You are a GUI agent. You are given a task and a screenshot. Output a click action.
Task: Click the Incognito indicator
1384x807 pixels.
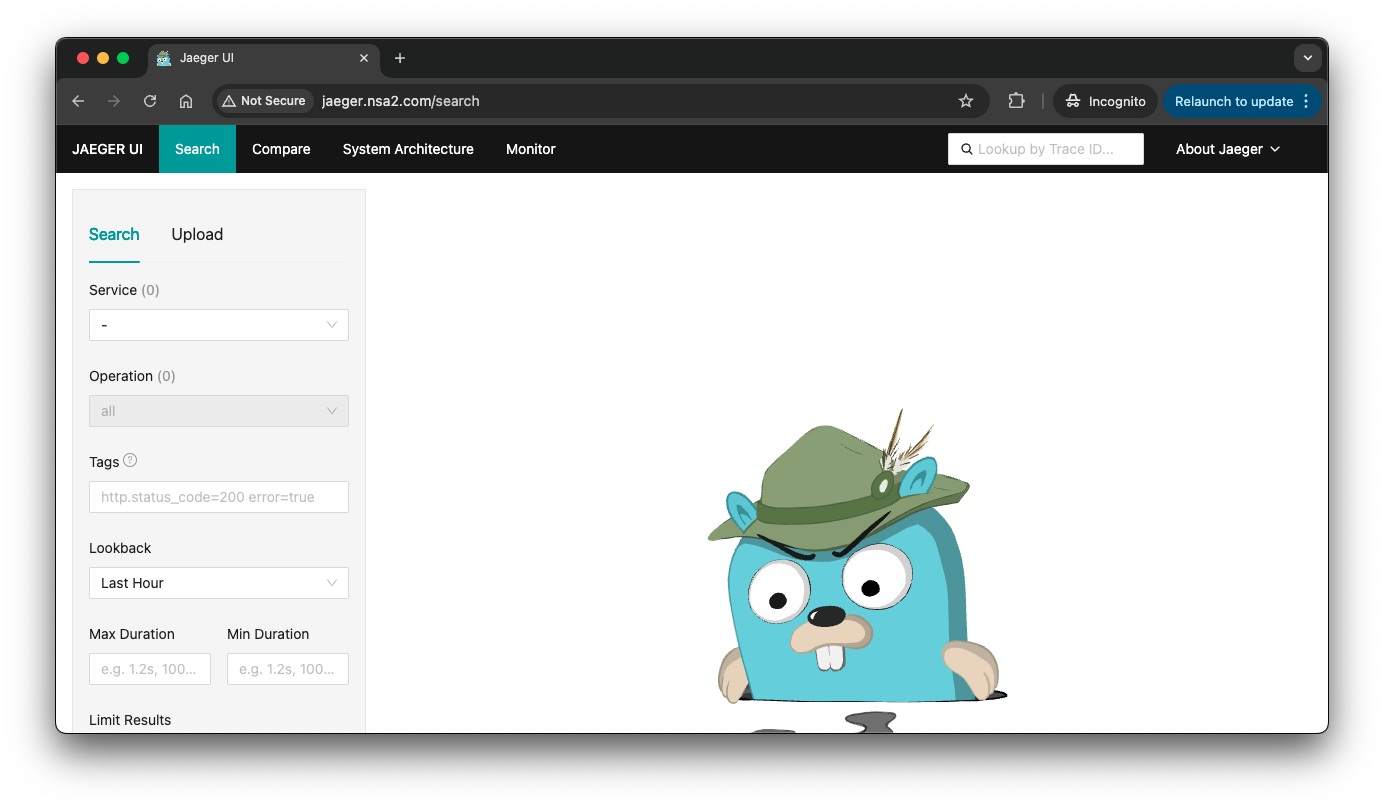coord(1105,101)
